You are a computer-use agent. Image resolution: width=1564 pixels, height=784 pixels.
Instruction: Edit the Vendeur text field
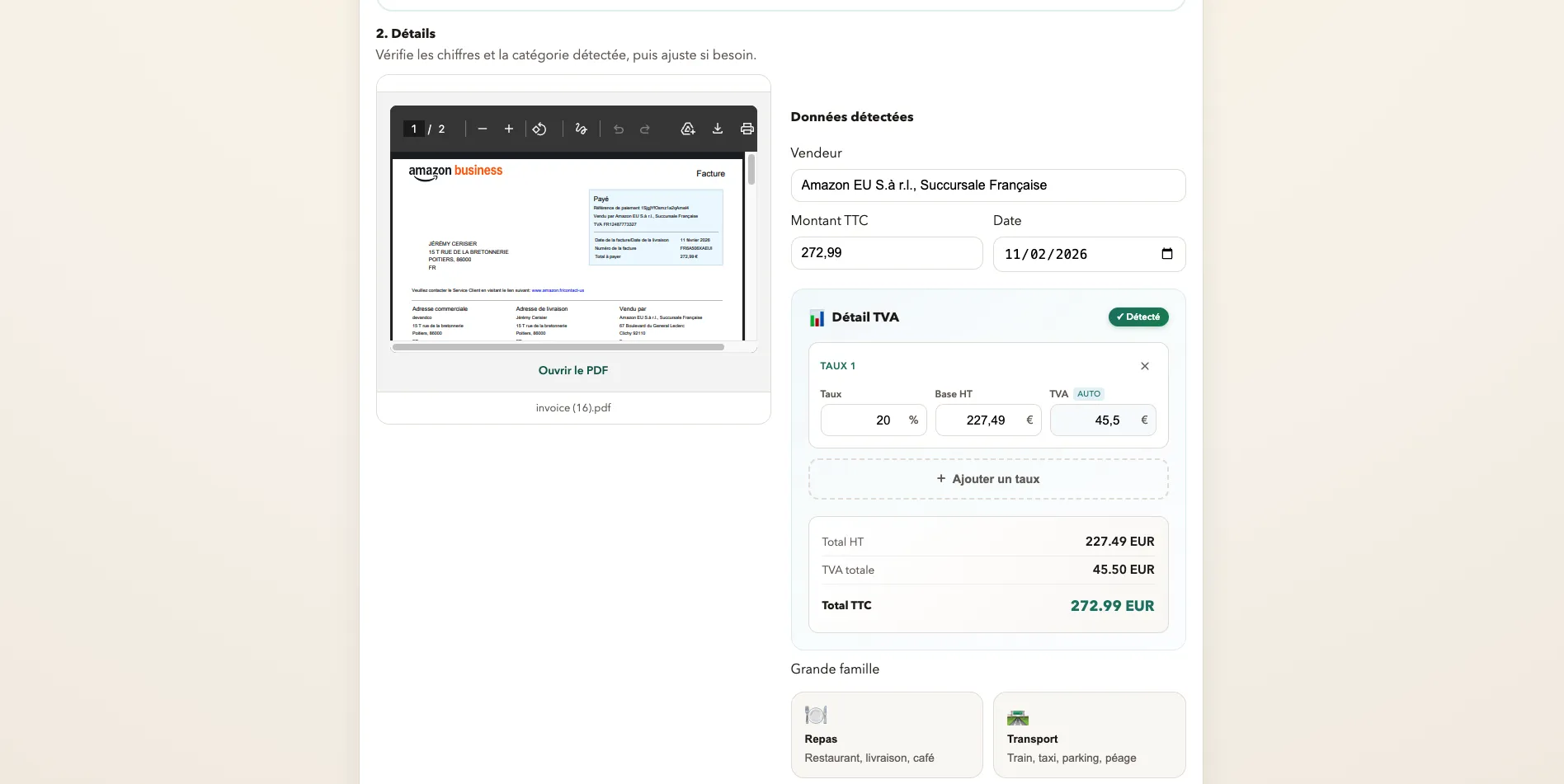987,185
